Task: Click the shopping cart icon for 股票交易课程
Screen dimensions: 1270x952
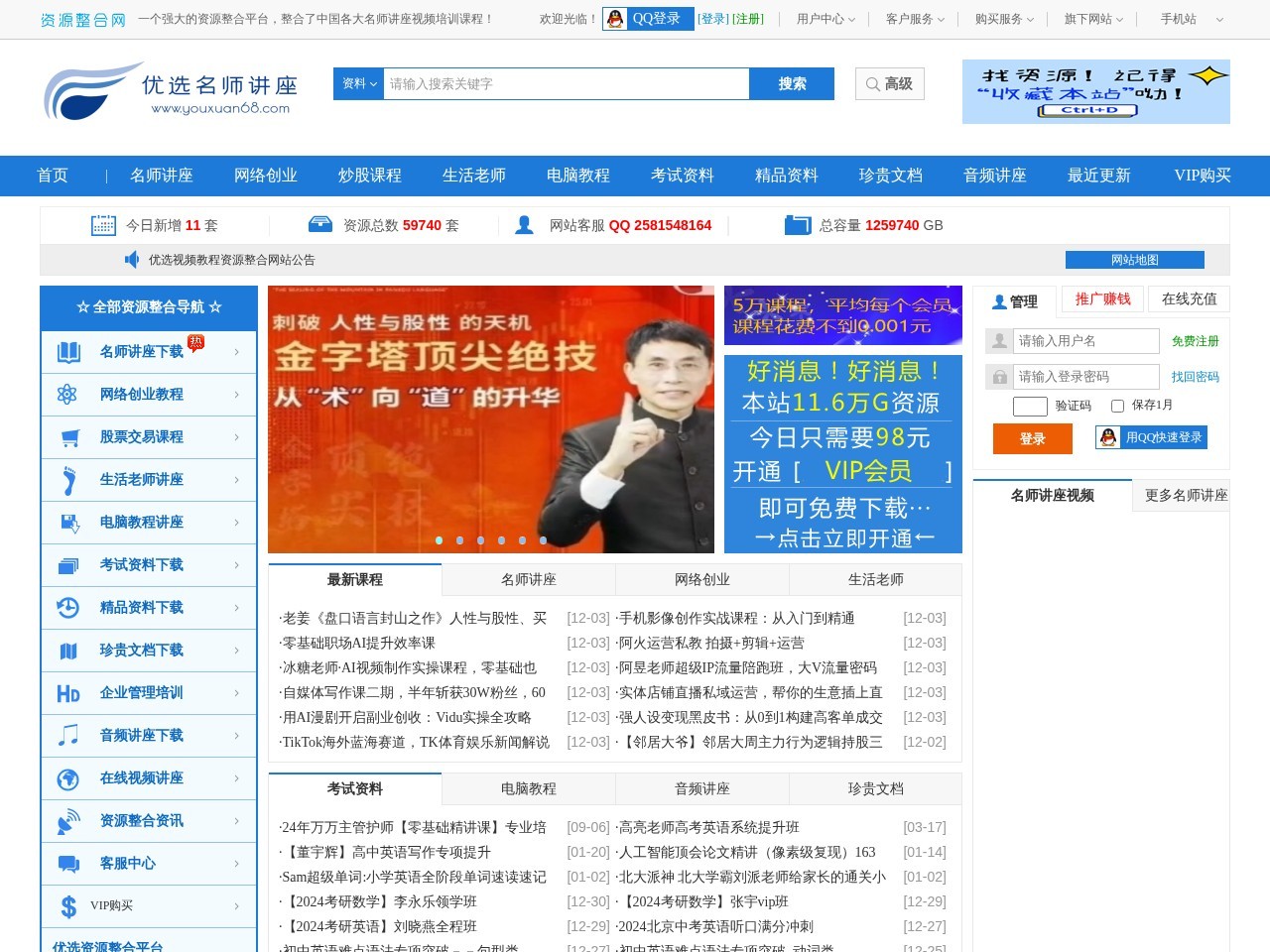Action: pyautogui.click(x=67, y=437)
